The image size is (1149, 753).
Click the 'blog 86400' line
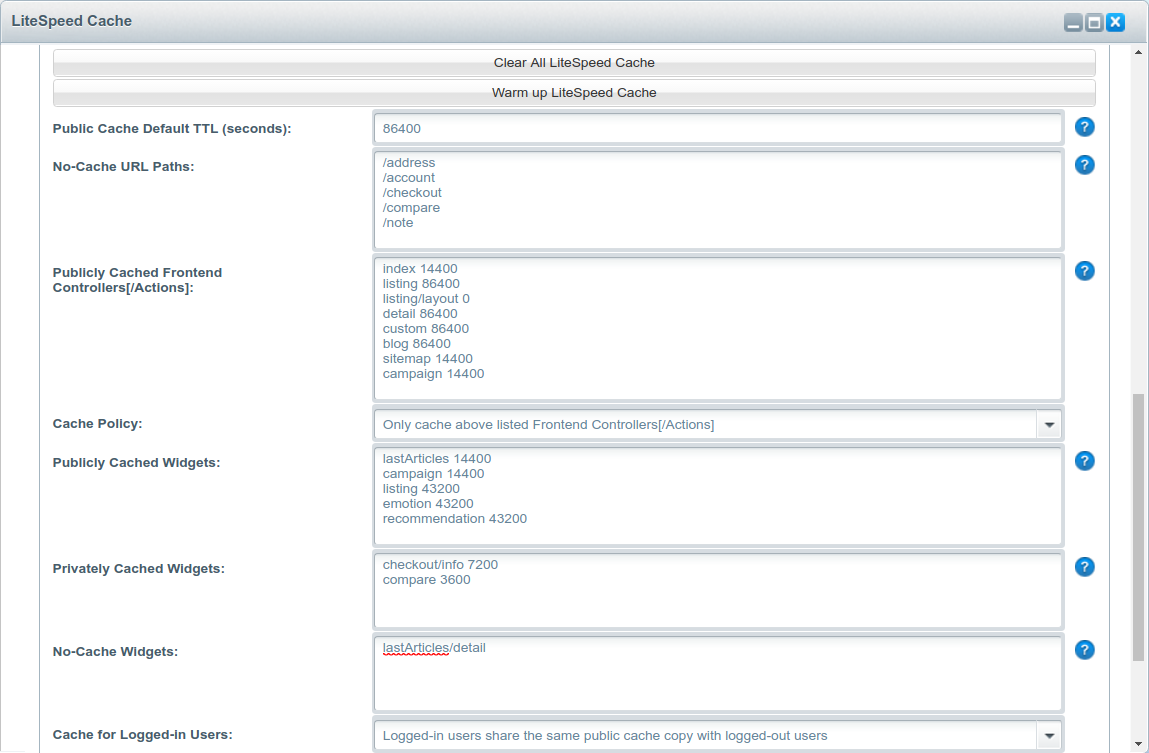(x=416, y=344)
